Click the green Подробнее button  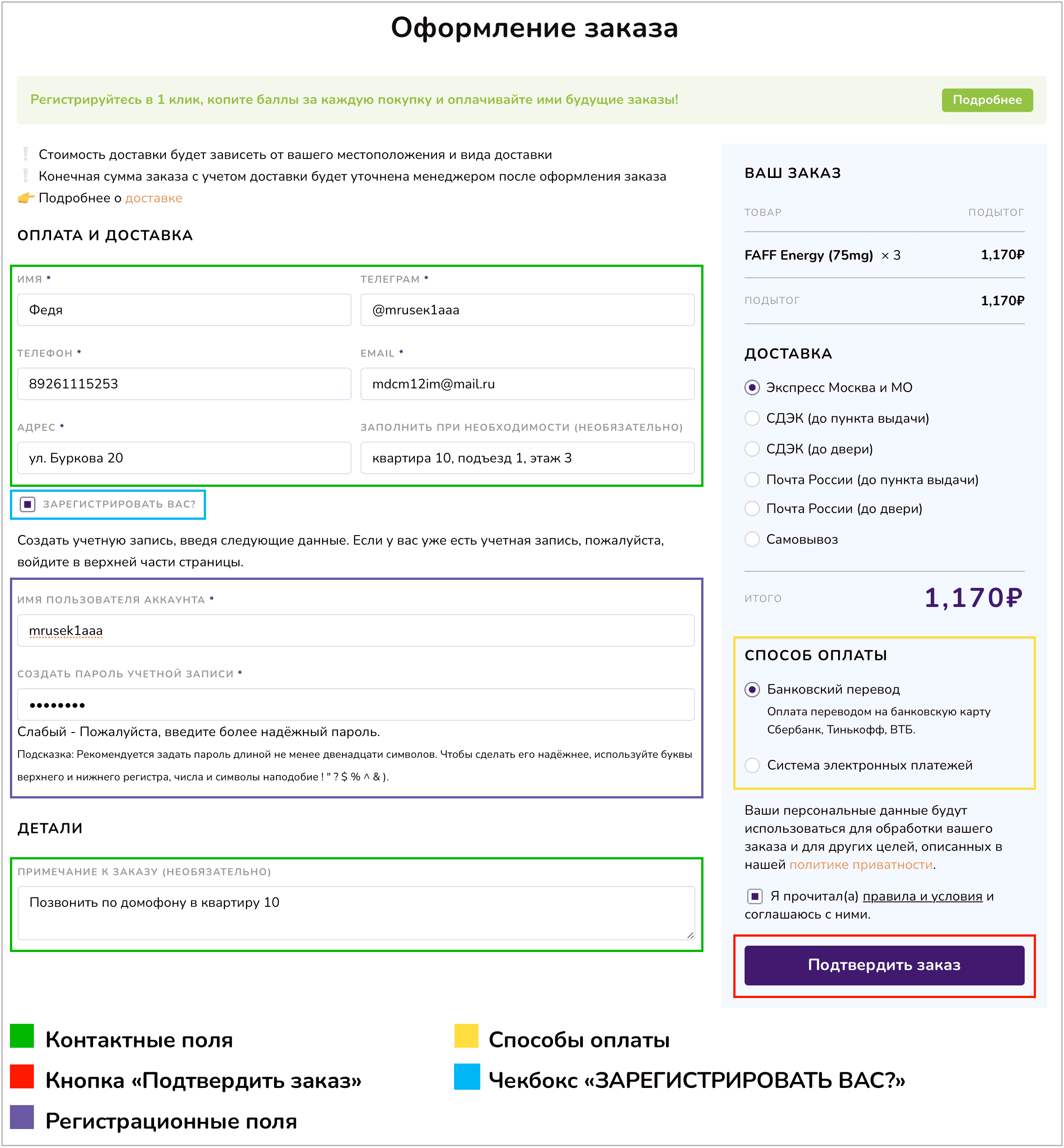click(987, 100)
